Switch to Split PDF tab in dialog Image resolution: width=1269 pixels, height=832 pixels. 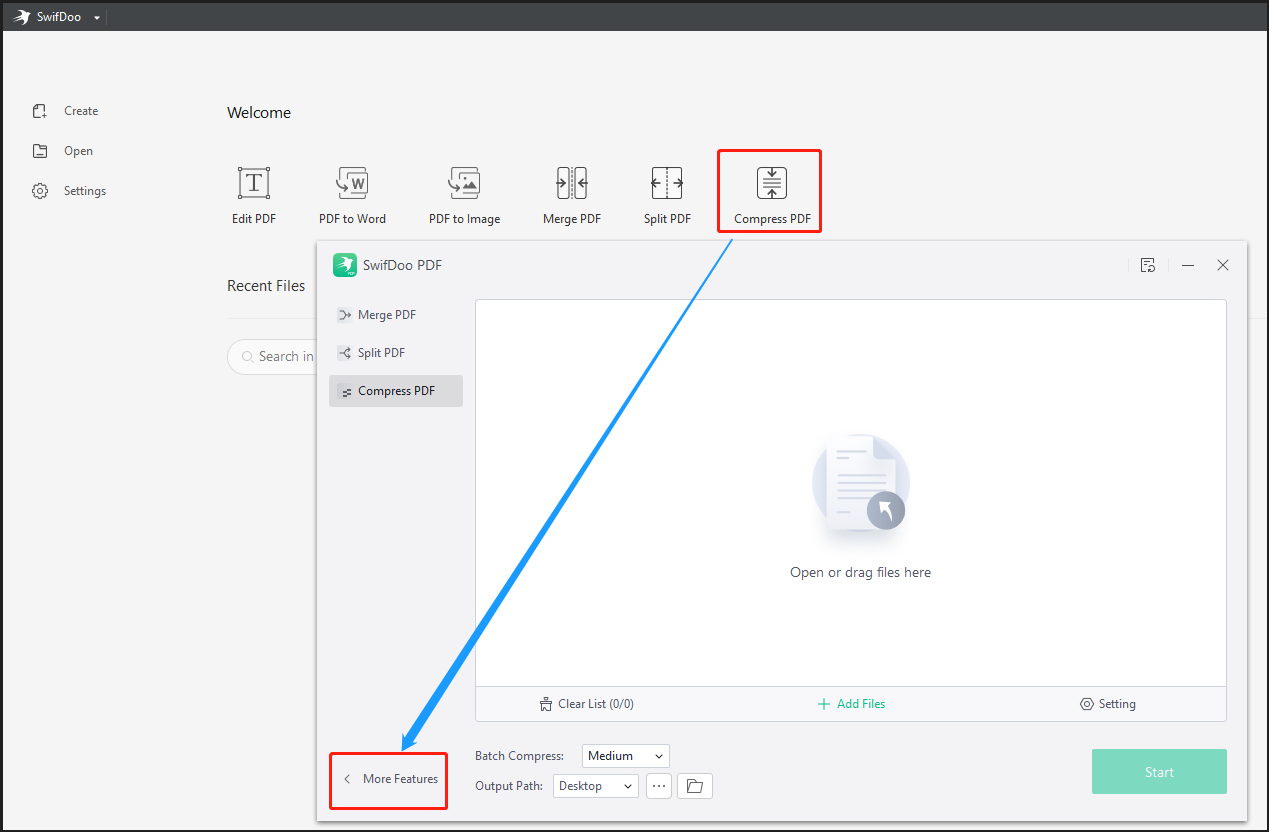(396, 353)
